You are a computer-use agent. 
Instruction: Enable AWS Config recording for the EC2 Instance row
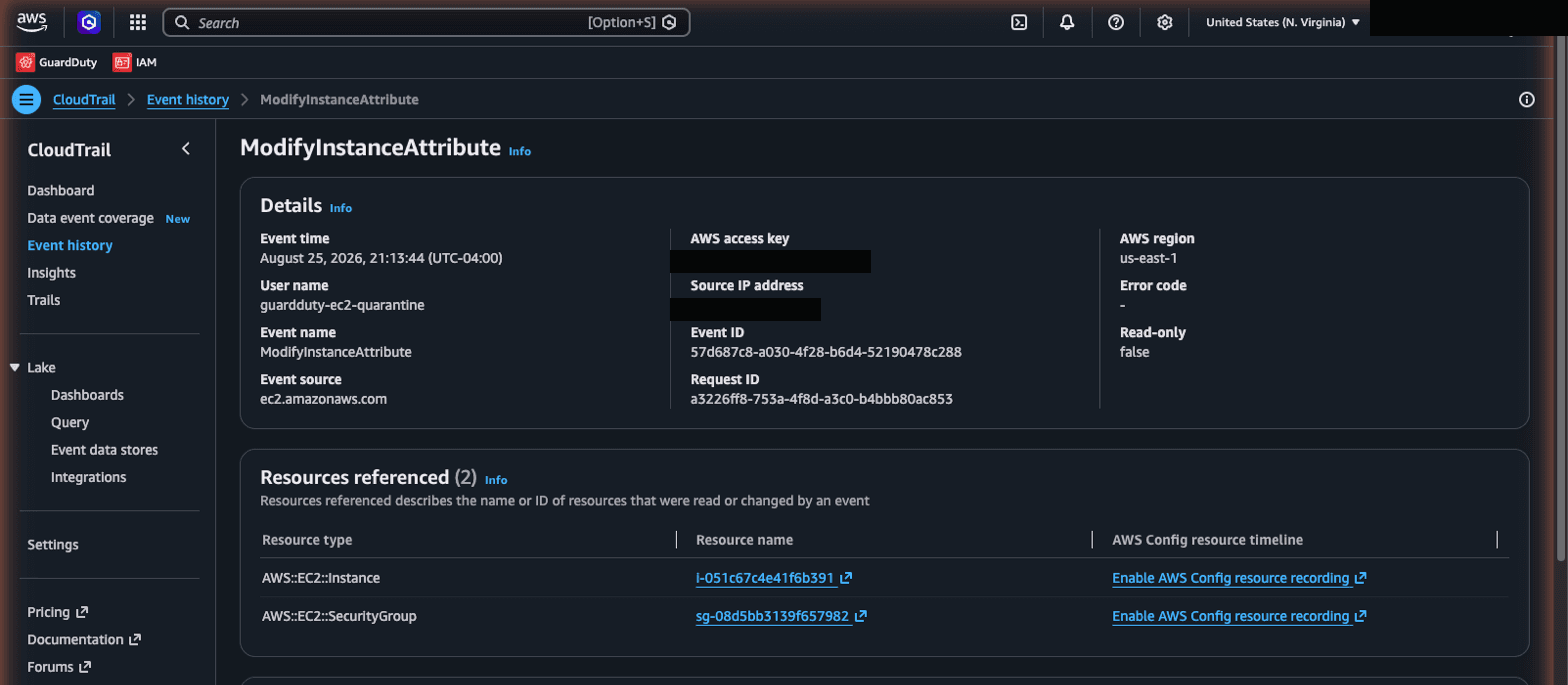pyautogui.click(x=1239, y=578)
